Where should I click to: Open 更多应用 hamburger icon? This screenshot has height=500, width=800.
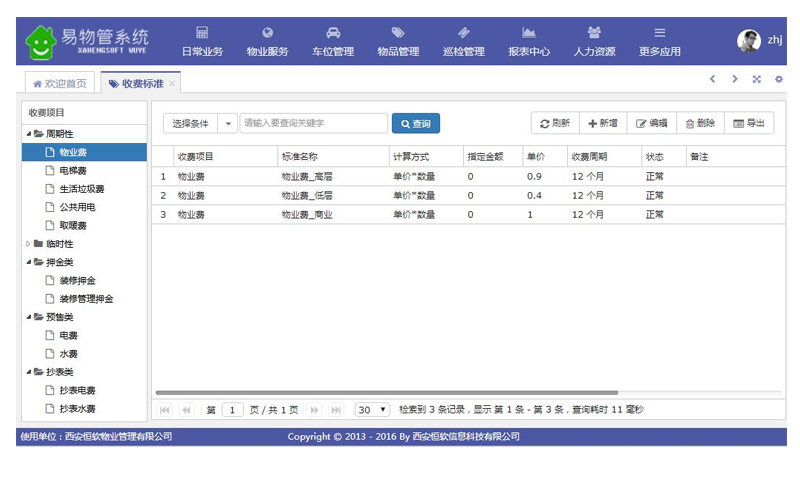[659, 33]
